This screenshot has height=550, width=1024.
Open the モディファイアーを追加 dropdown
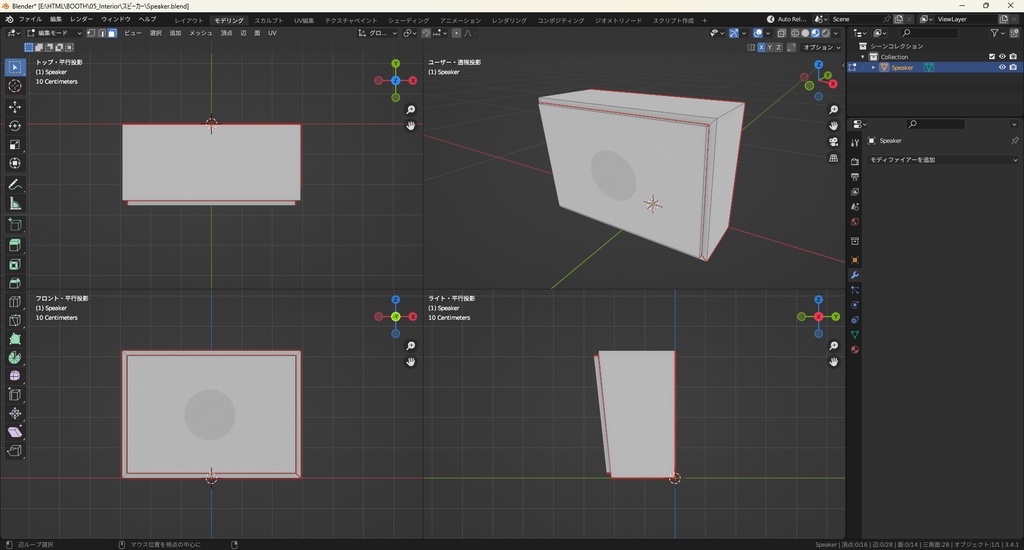pyautogui.click(x=942, y=160)
